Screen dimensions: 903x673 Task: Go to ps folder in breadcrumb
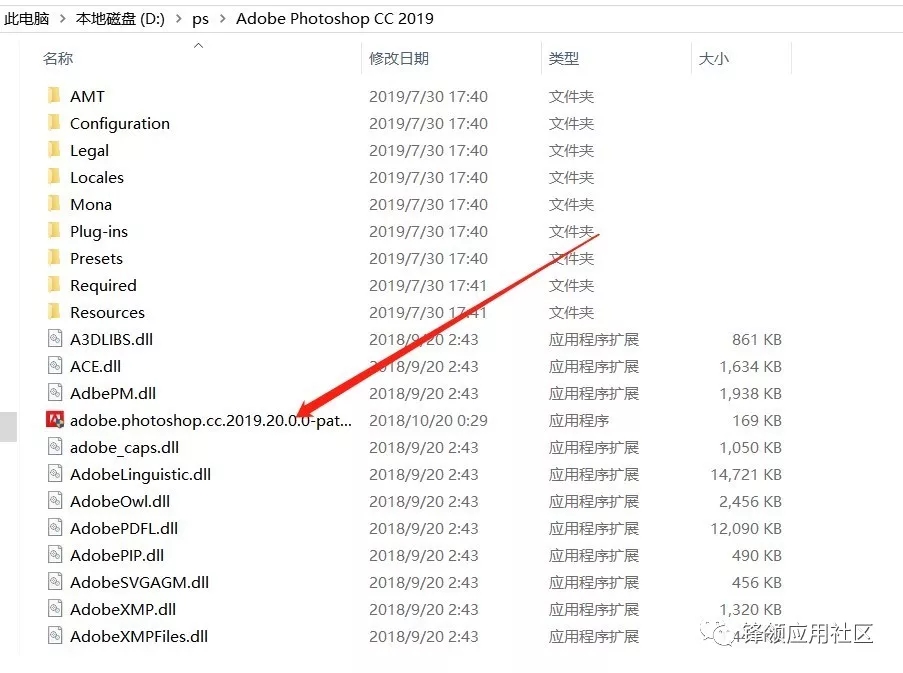(200, 19)
